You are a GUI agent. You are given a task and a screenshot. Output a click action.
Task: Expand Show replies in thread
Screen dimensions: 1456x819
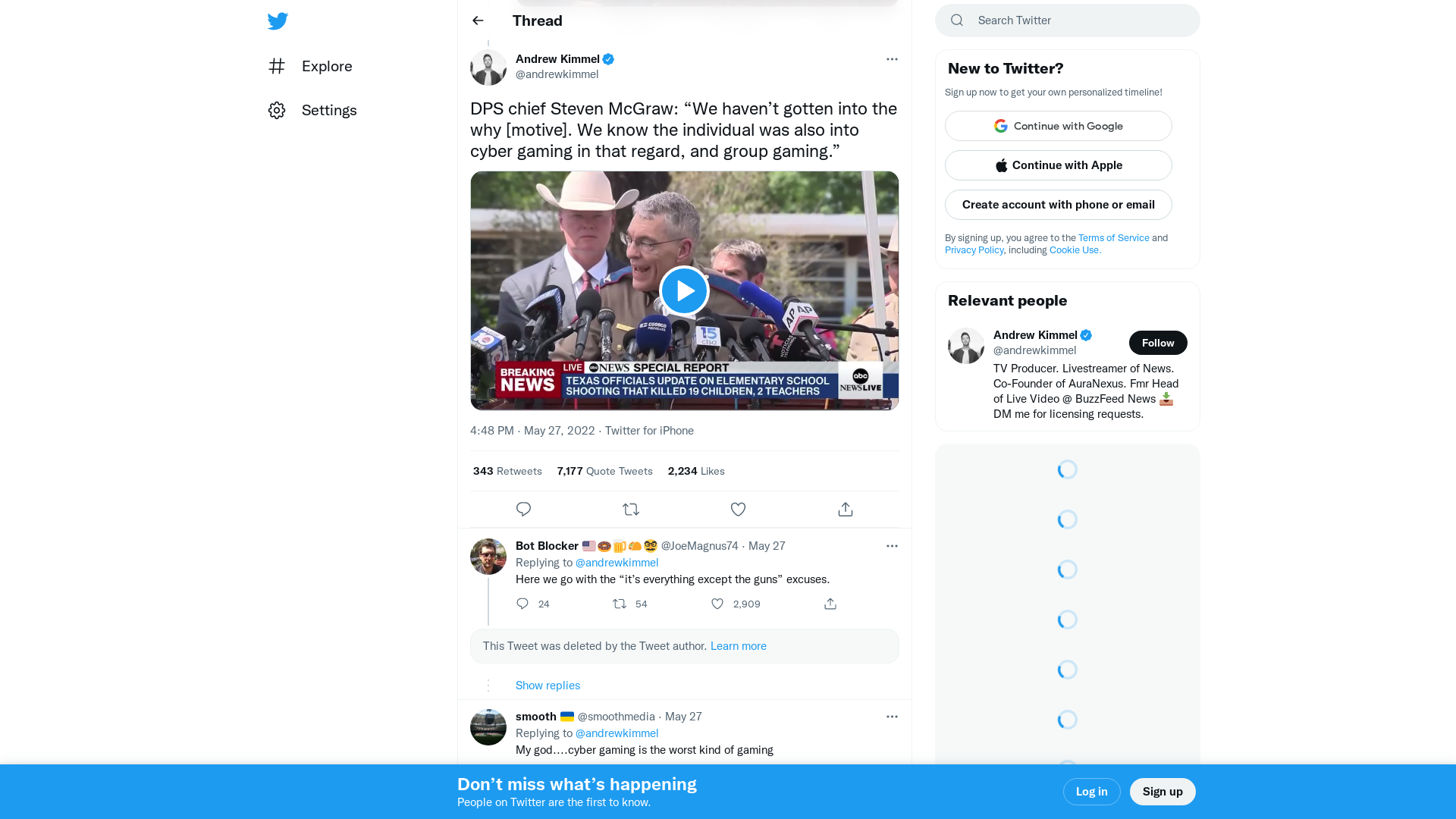548,686
